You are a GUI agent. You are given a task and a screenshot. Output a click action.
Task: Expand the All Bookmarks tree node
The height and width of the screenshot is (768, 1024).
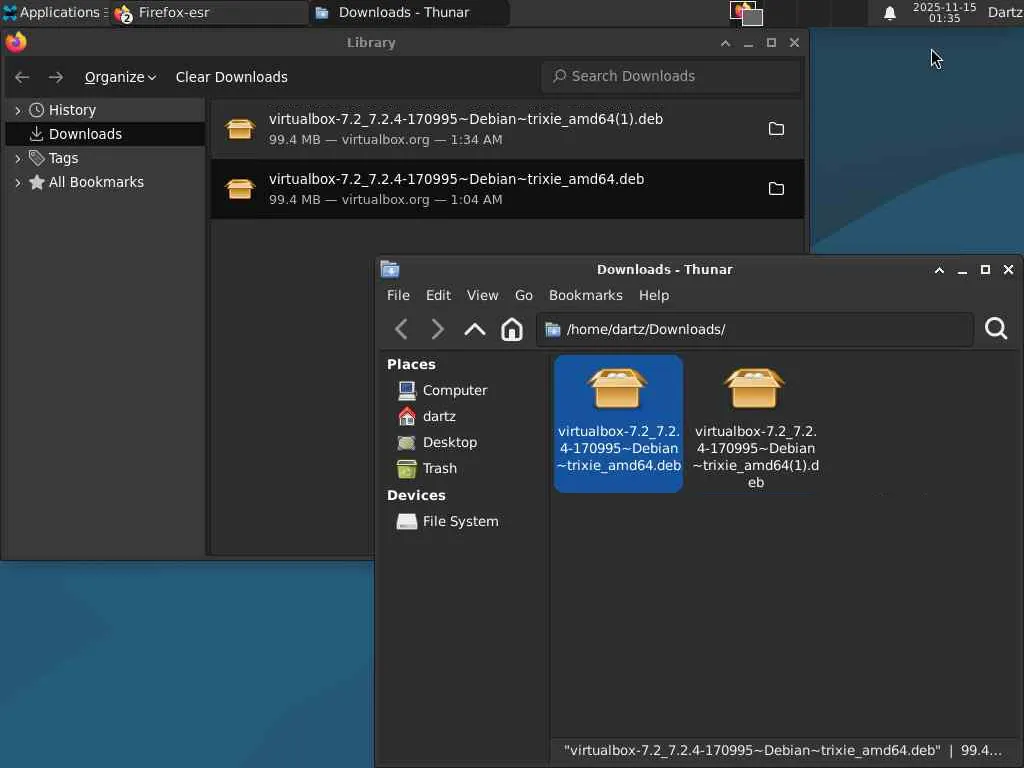(18, 182)
